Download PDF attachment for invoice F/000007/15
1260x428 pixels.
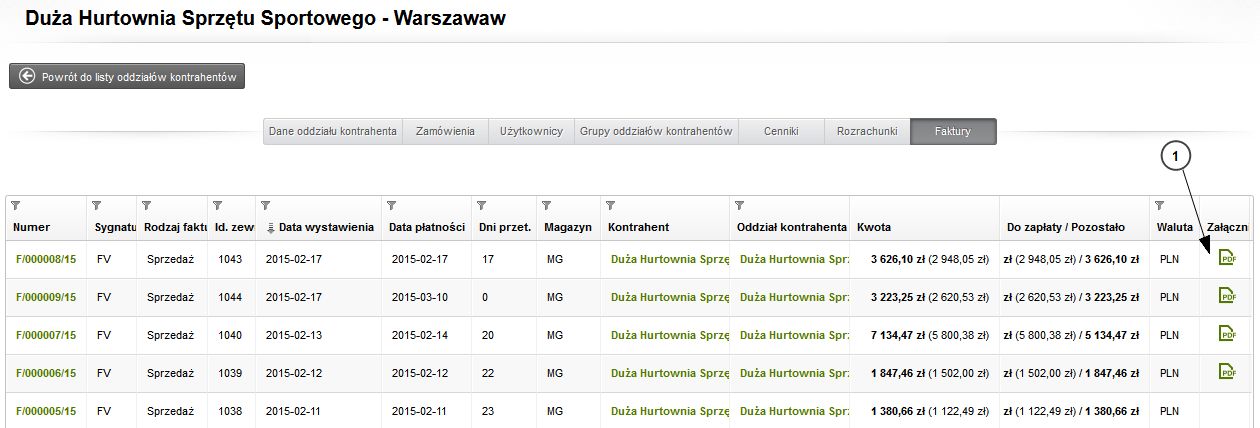pyautogui.click(x=1227, y=334)
